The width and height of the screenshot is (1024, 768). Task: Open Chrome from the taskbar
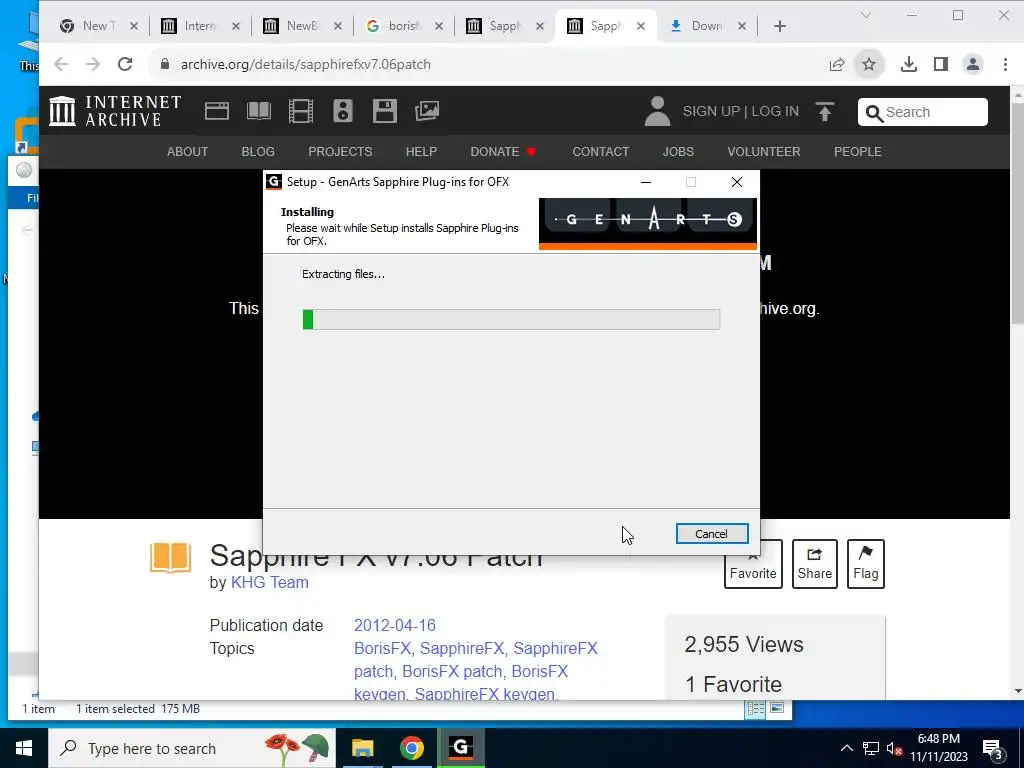pyautogui.click(x=411, y=748)
